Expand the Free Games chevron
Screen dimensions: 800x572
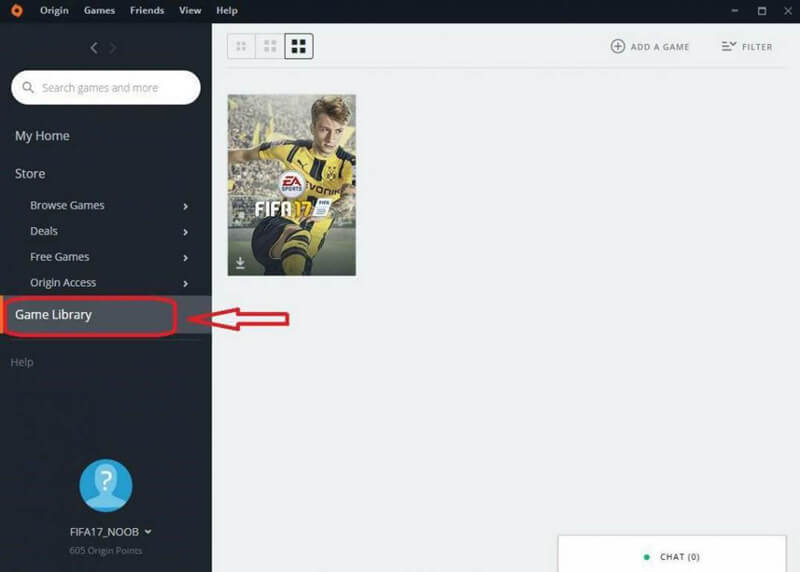(186, 258)
